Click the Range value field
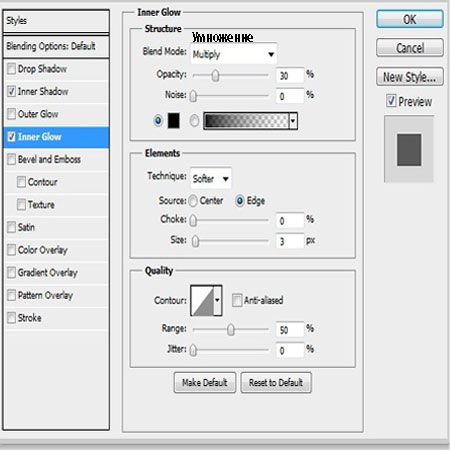450x450 pixels. coord(290,330)
